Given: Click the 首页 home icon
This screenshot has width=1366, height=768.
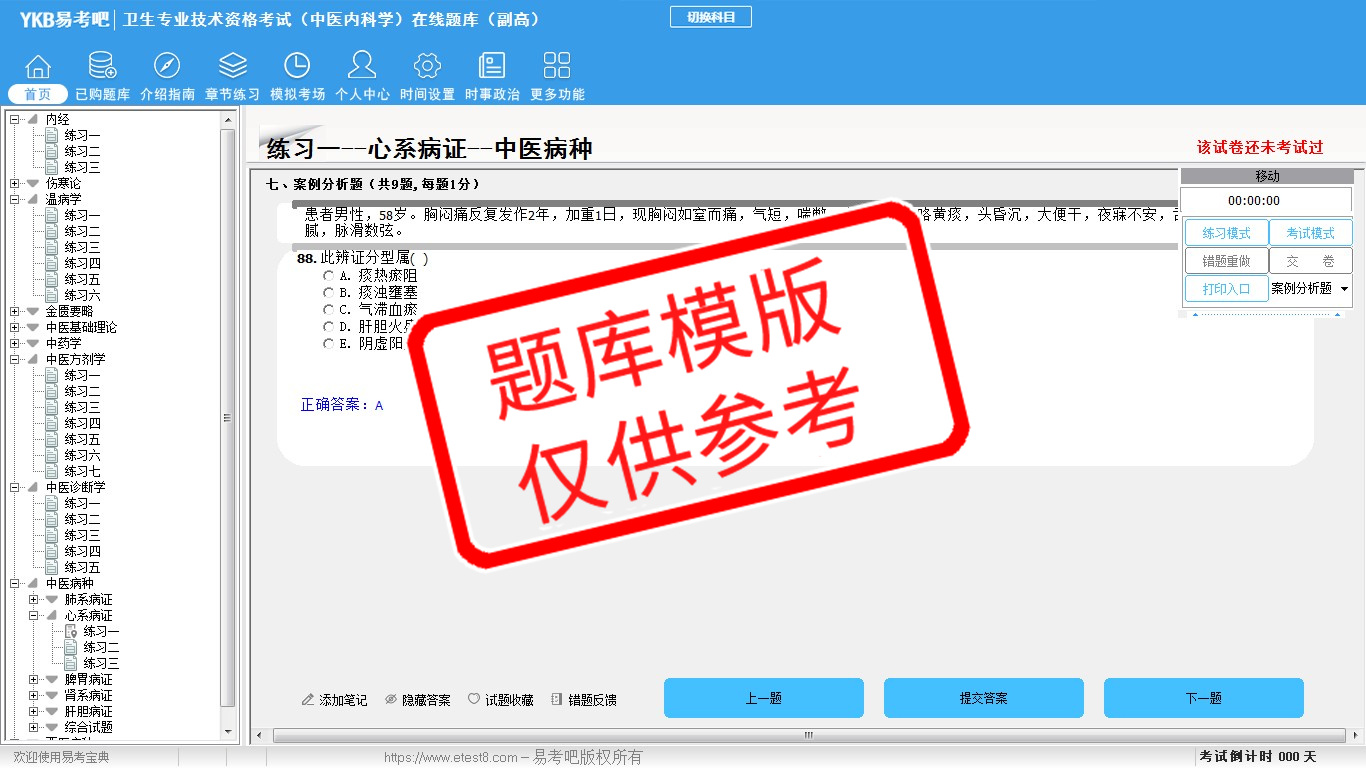Looking at the screenshot, I should click(38, 67).
